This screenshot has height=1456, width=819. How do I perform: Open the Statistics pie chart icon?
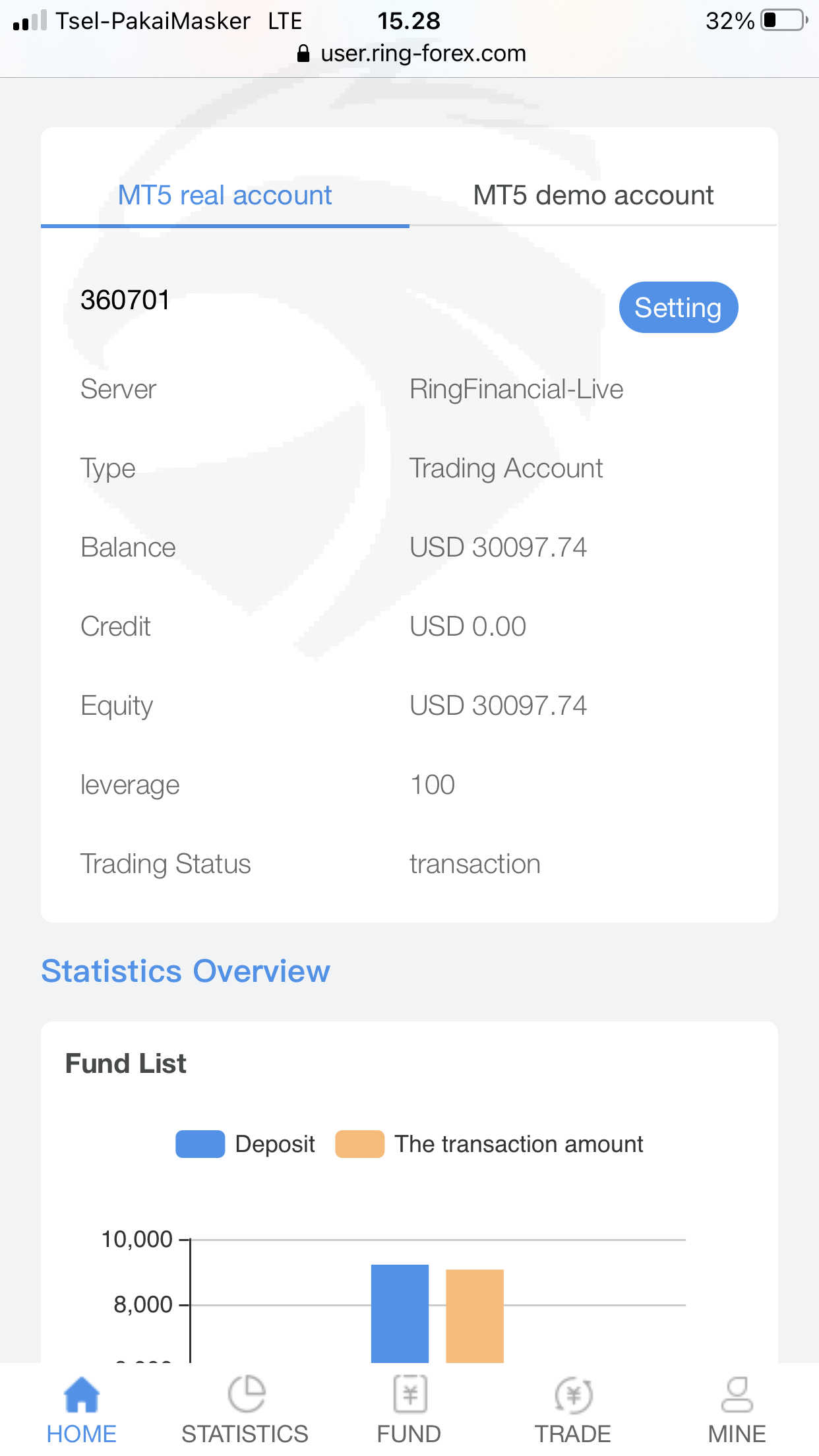tap(245, 1394)
